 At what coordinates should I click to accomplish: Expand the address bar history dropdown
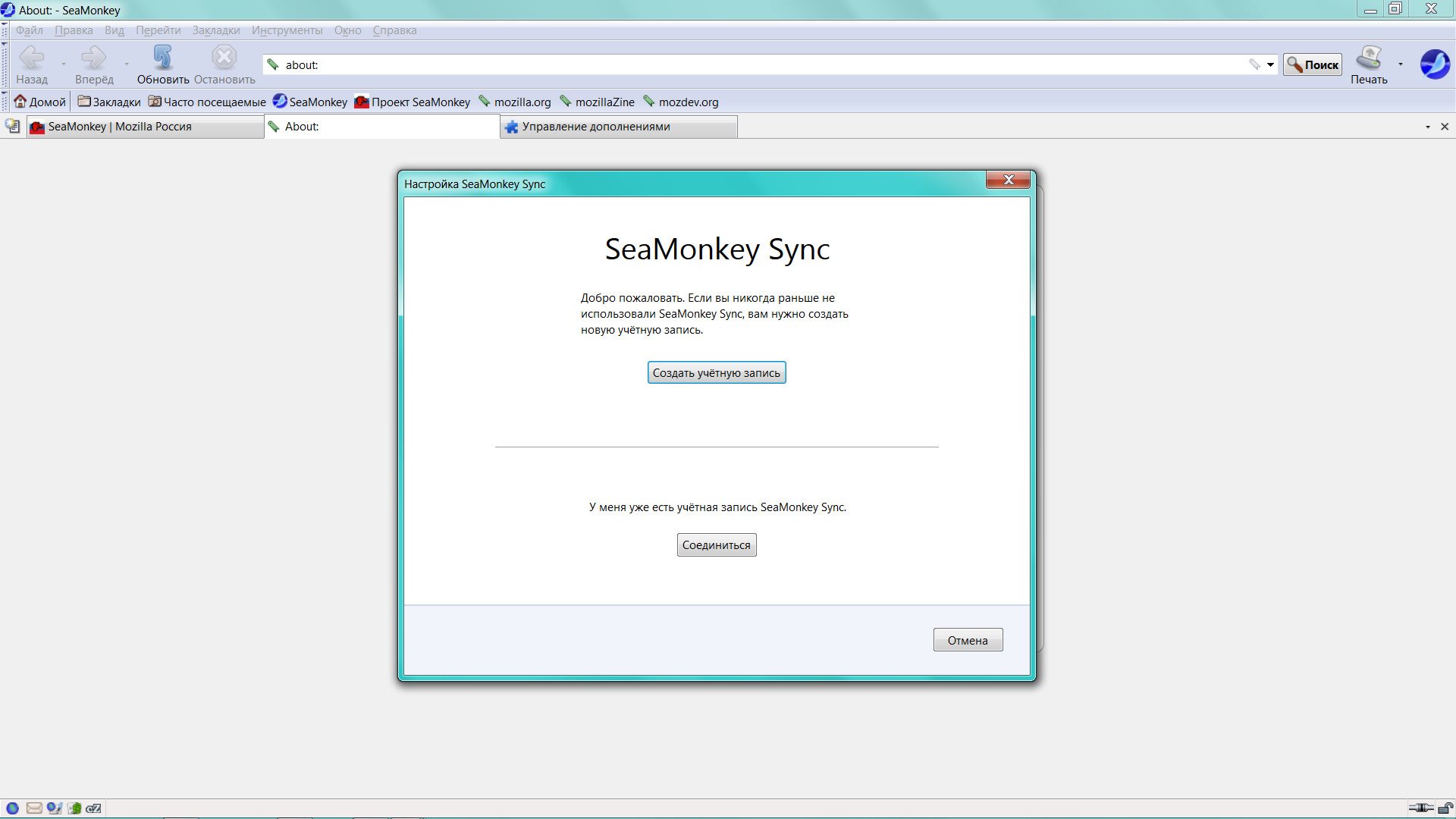tap(1270, 64)
